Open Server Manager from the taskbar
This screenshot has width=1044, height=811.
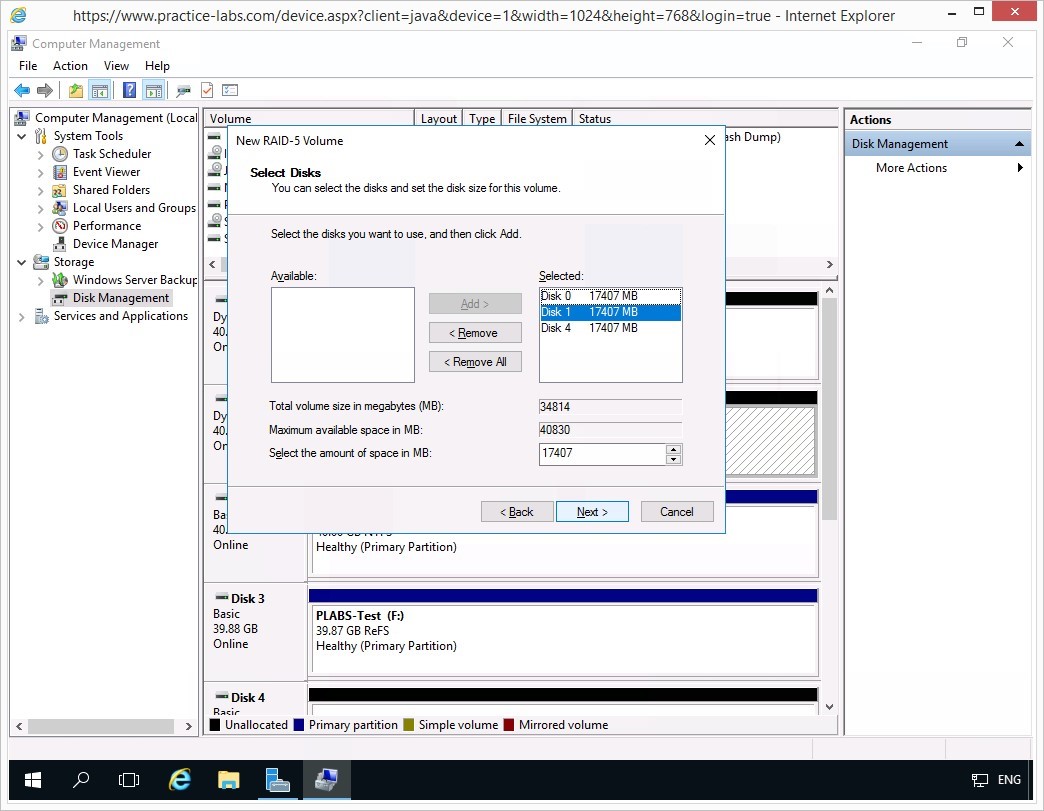278,780
